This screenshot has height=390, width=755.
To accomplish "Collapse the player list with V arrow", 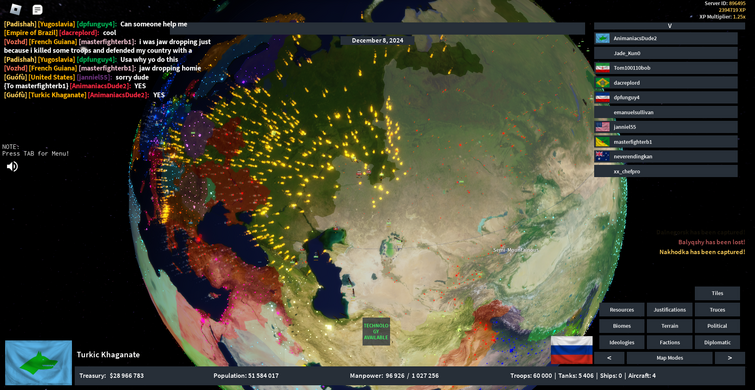I will pyautogui.click(x=669, y=26).
